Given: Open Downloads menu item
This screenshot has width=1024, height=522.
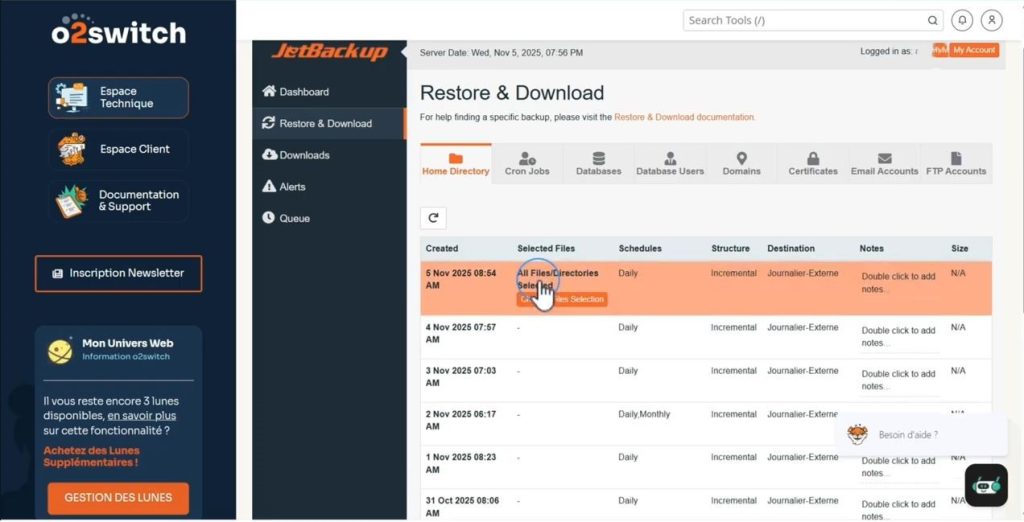Looking at the screenshot, I should pos(329,155).
